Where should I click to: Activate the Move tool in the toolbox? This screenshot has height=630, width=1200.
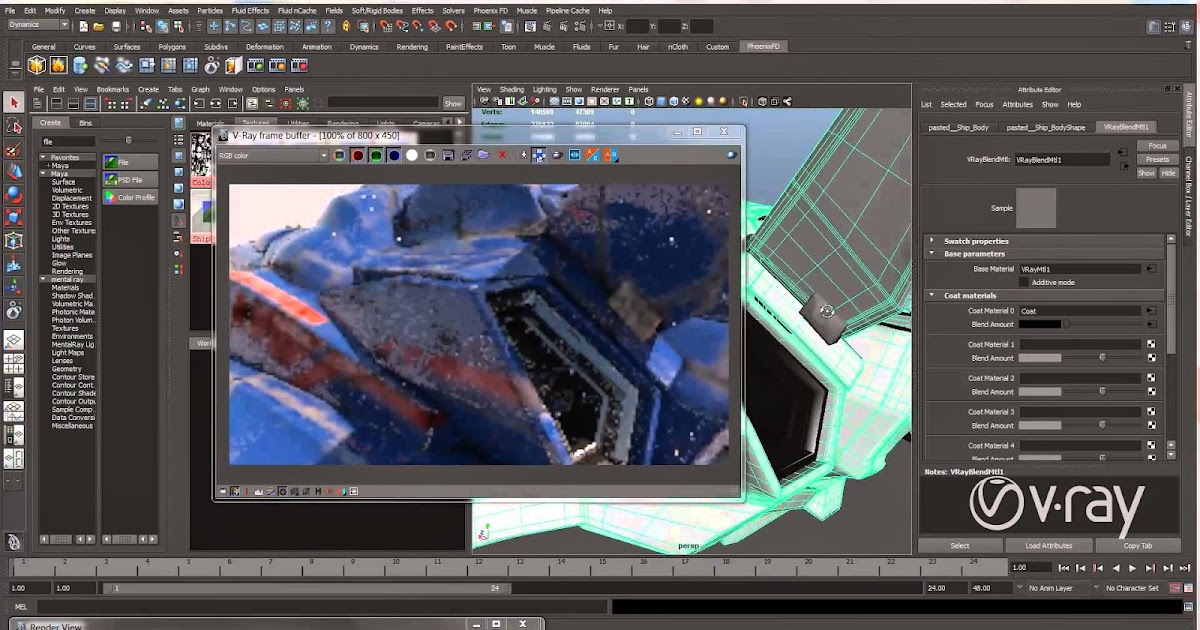pos(14,172)
